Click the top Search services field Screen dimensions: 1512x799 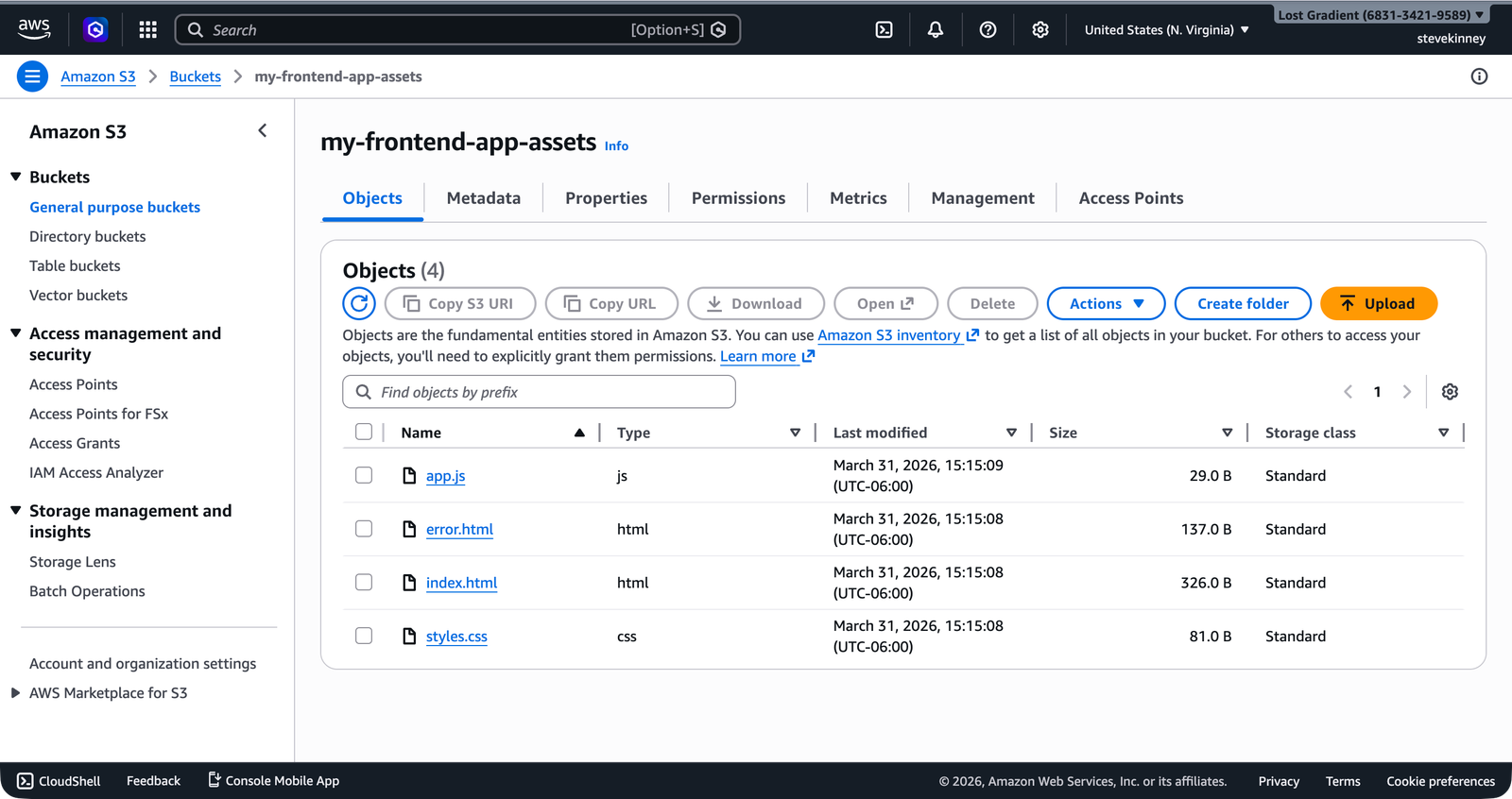(x=457, y=30)
